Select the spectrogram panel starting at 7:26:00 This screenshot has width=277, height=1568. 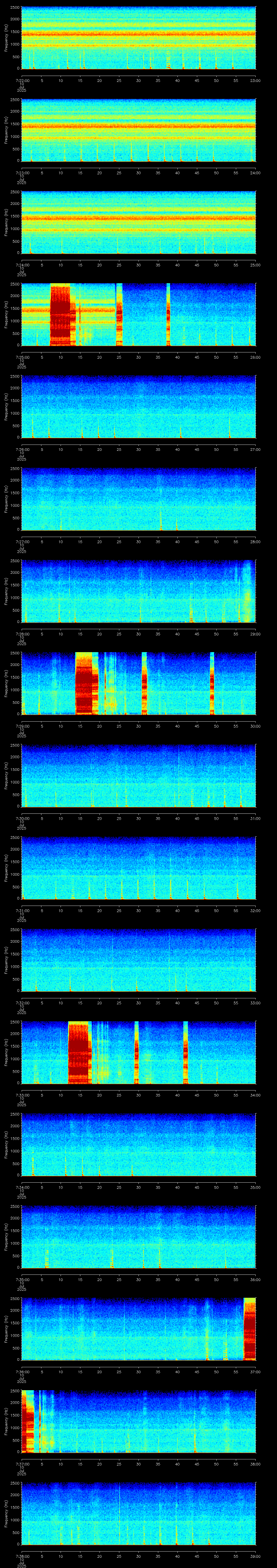point(138,407)
